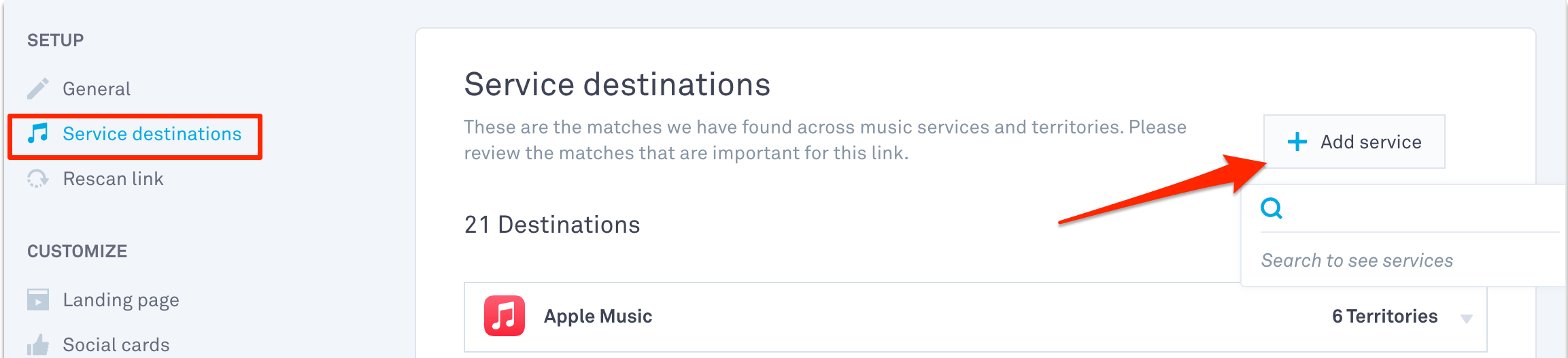This screenshot has width=1568, height=358.
Task: Click the Apple Music app icon
Action: [505, 316]
